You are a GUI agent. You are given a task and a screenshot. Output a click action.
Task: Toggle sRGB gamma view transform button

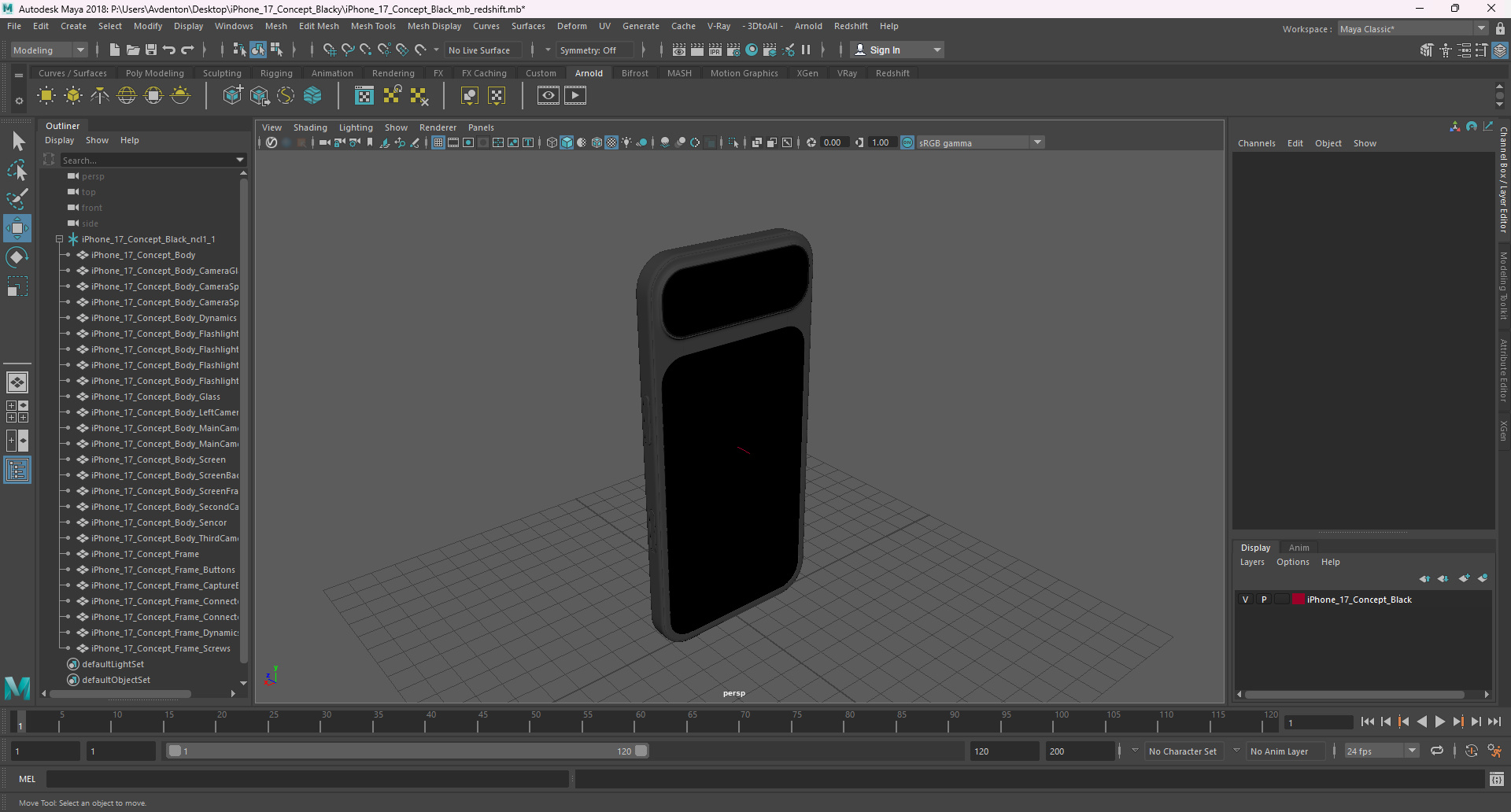coord(907,142)
